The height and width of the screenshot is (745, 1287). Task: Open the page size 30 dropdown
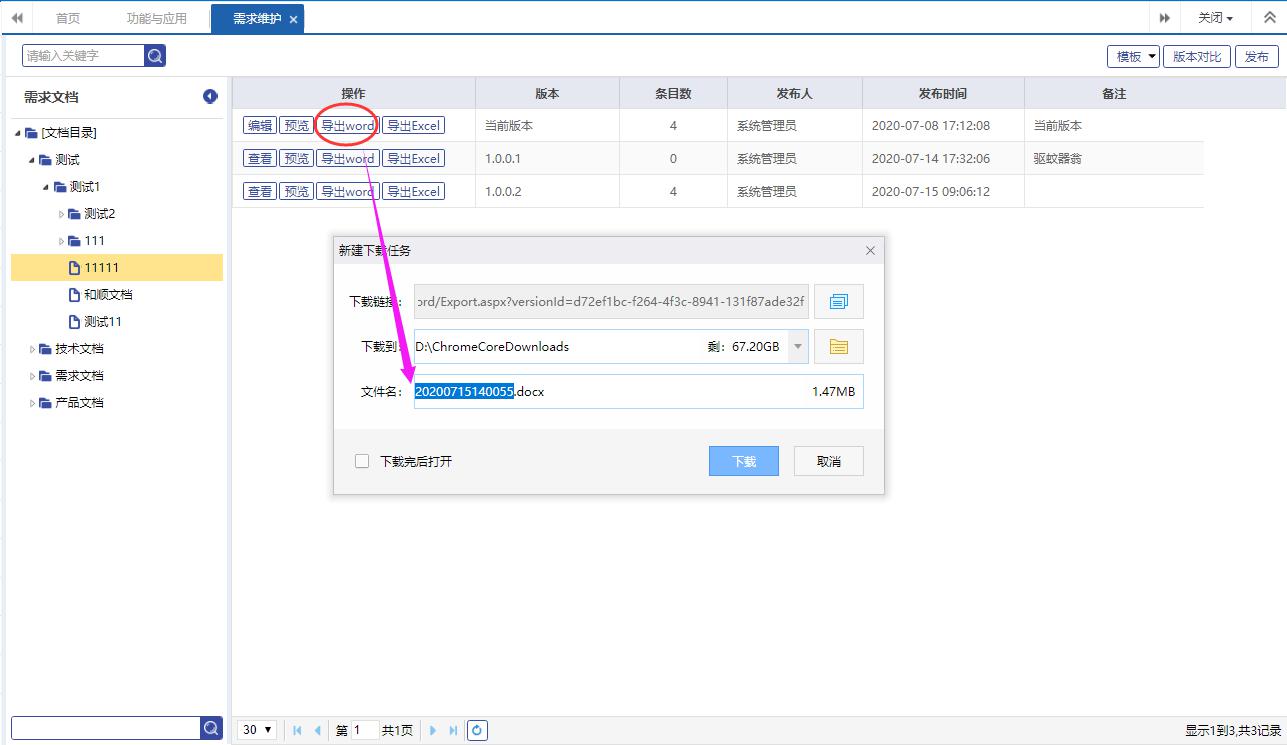[x=257, y=731]
